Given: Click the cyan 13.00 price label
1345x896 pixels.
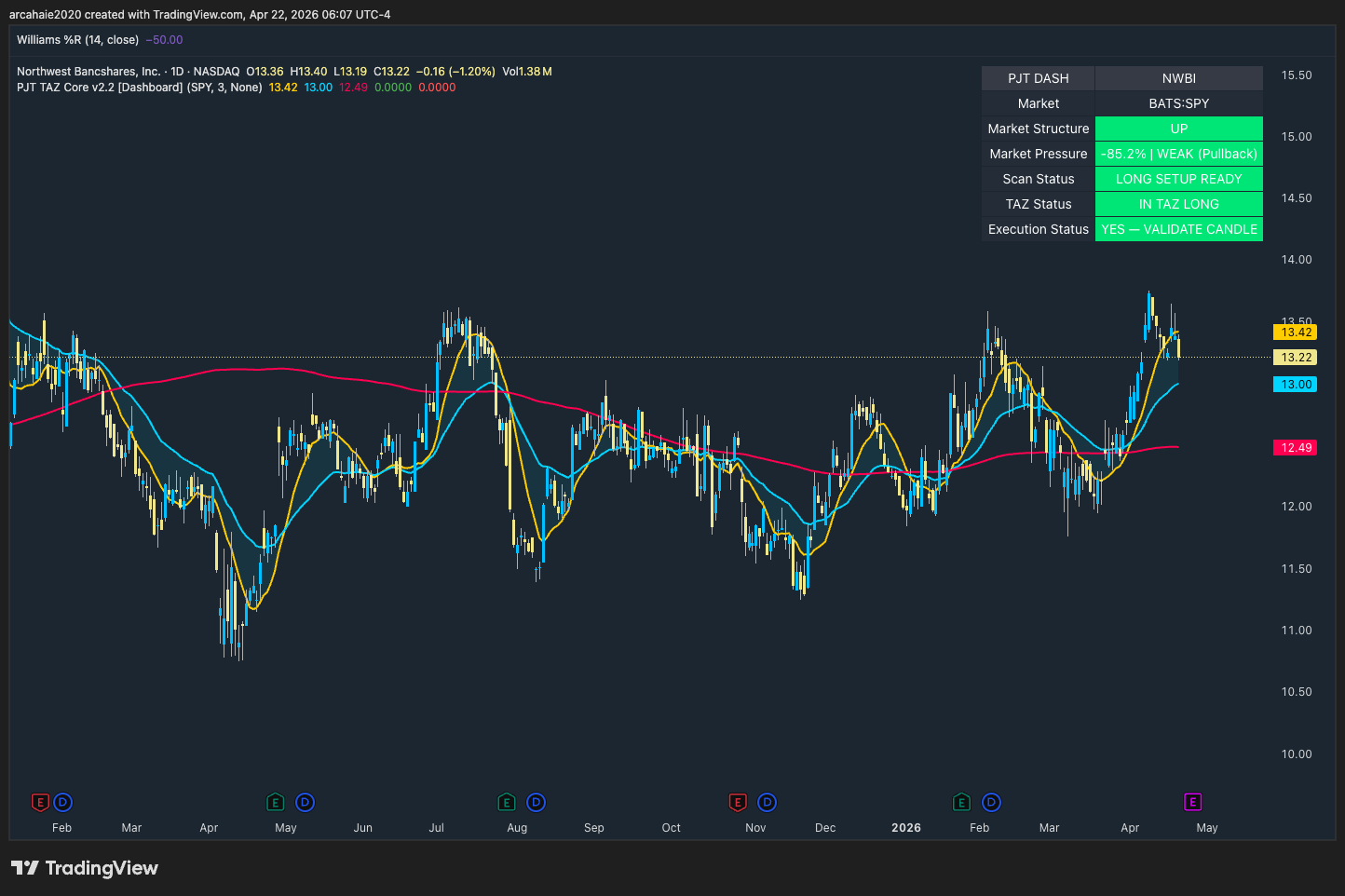Looking at the screenshot, I should (x=1295, y=385).
